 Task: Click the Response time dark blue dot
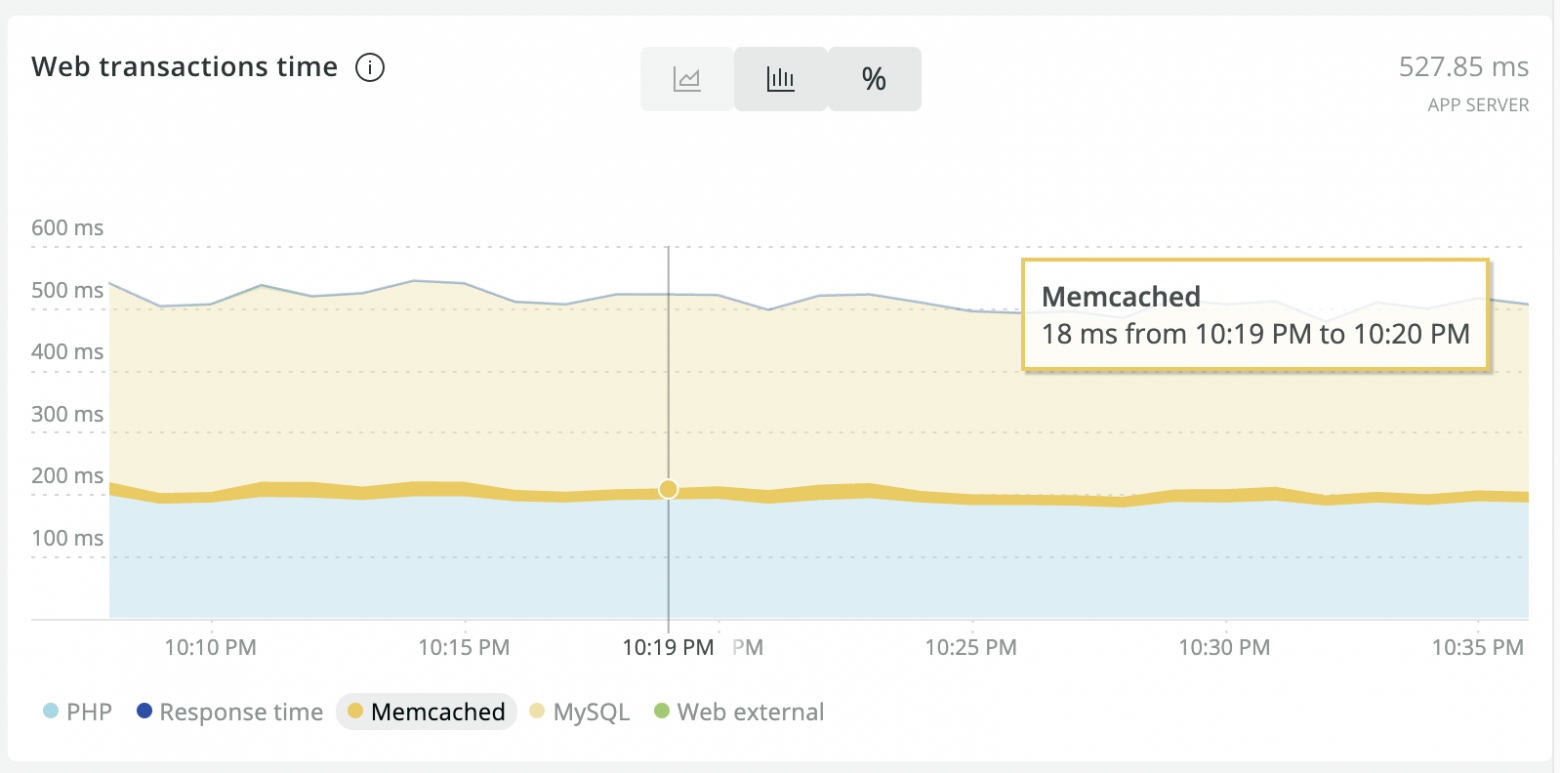click(145, 712)
